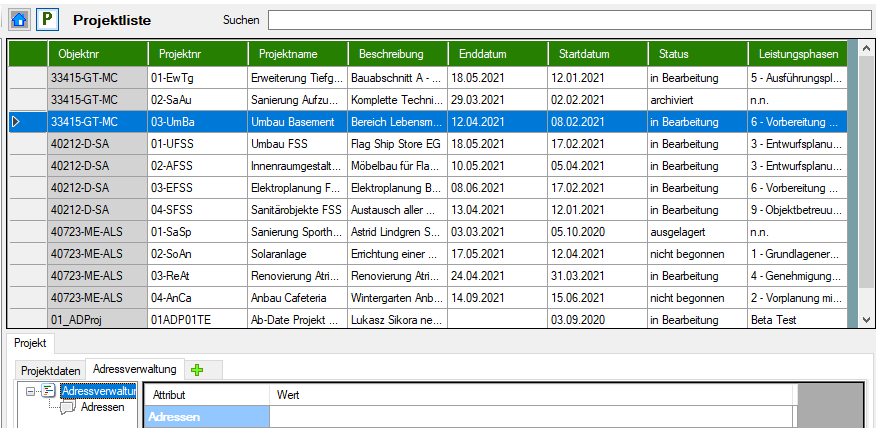The height and width of the screenshot is (428, 876).
Task: Click project number 04-SFSS
Action: tap(198, 210)
